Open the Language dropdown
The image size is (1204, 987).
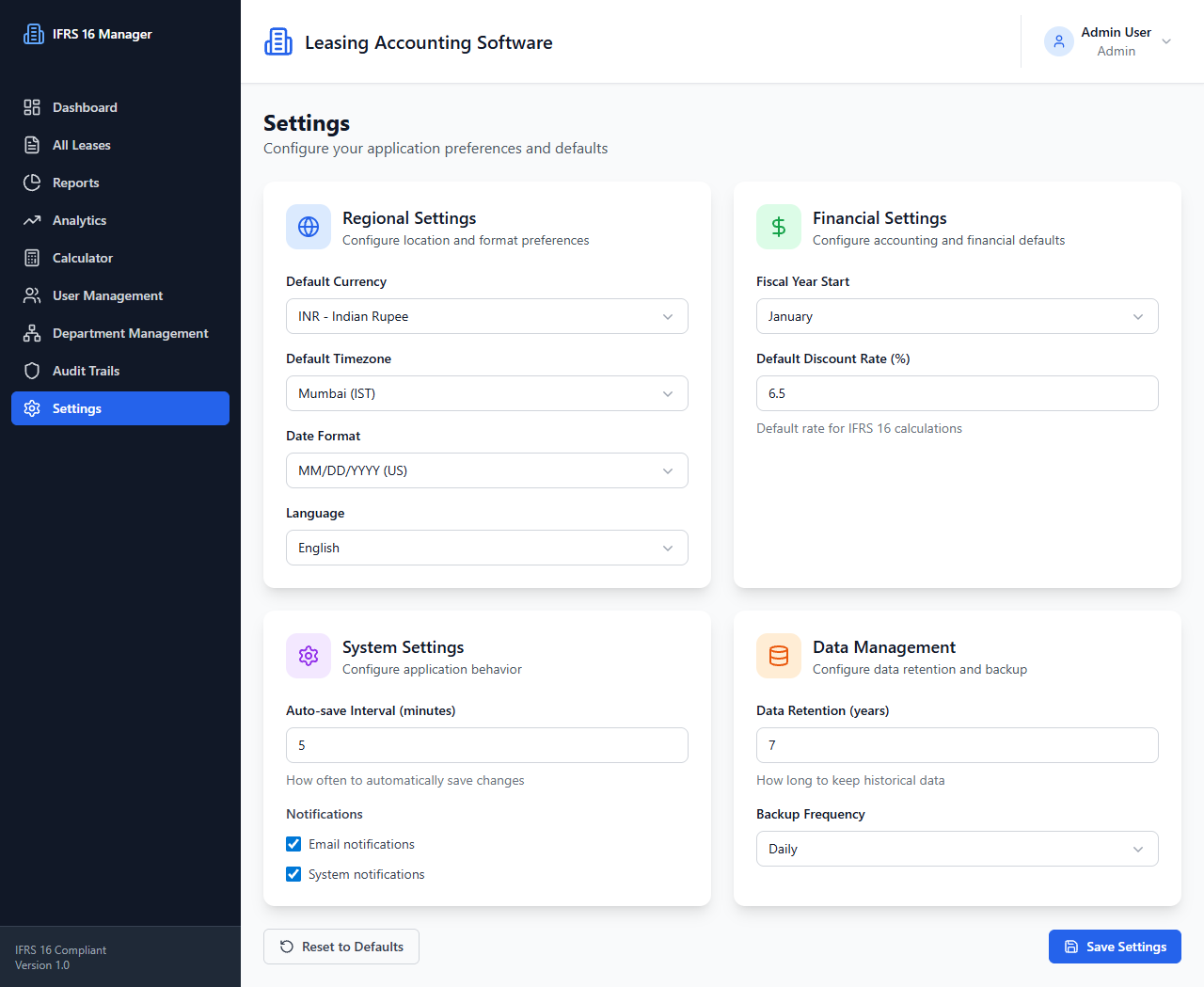(487, 548)
